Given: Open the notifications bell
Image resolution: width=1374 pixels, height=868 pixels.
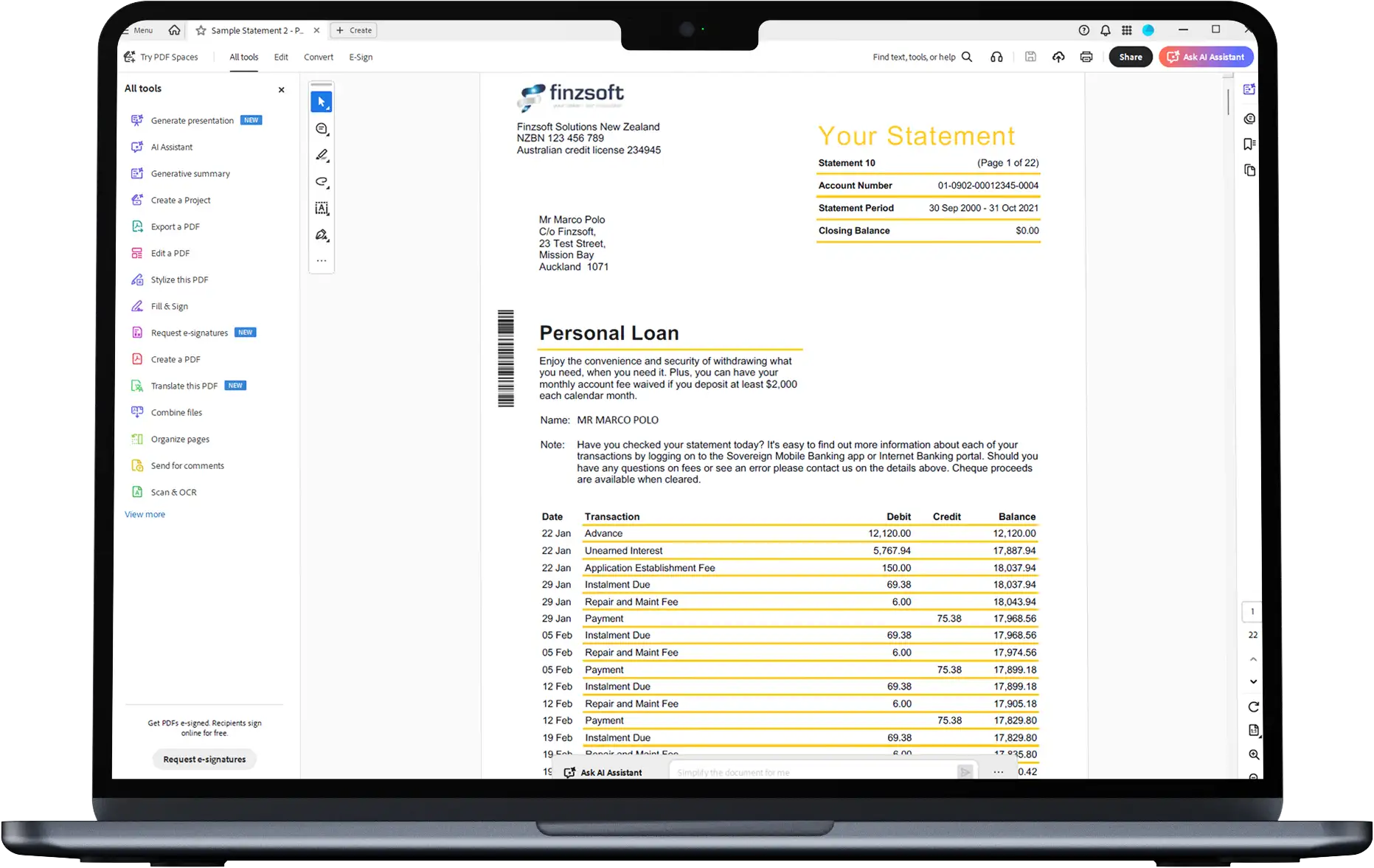Looking at the screenshot, I should click(x=1105, y=30).
